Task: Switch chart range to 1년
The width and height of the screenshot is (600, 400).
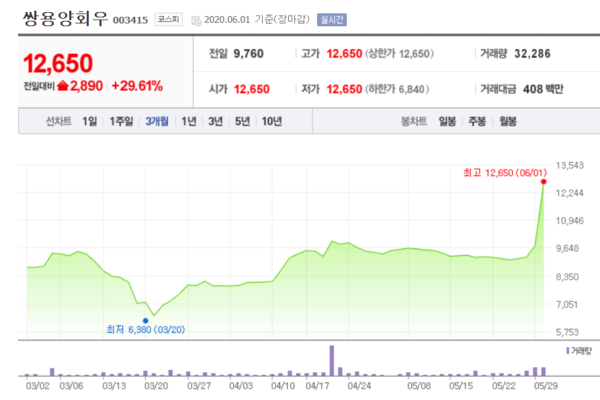Action: click(189, 121)
